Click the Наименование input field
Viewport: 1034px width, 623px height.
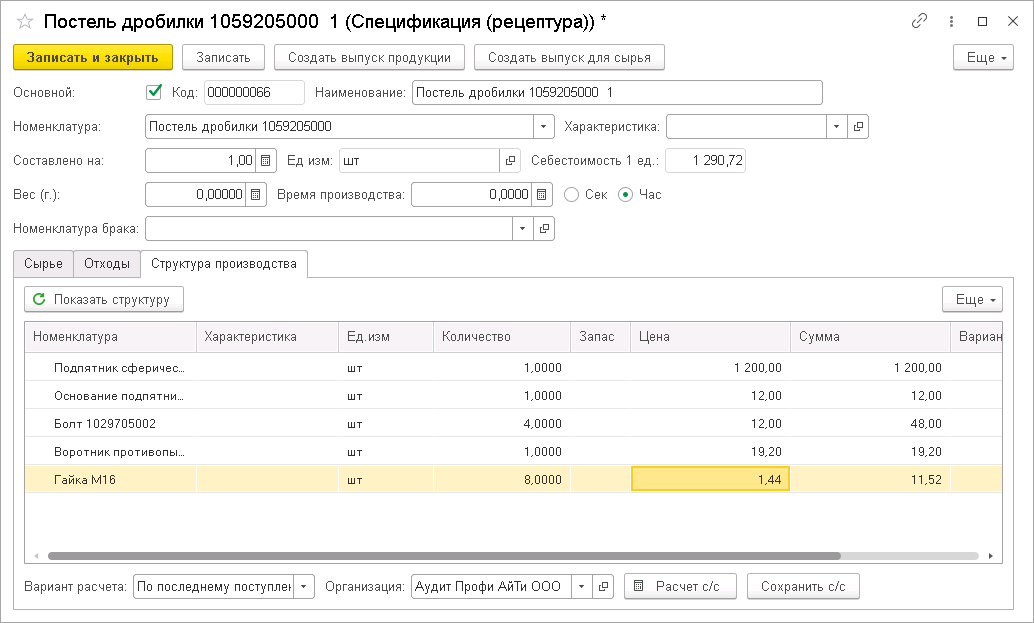click(x=617, y=92)
